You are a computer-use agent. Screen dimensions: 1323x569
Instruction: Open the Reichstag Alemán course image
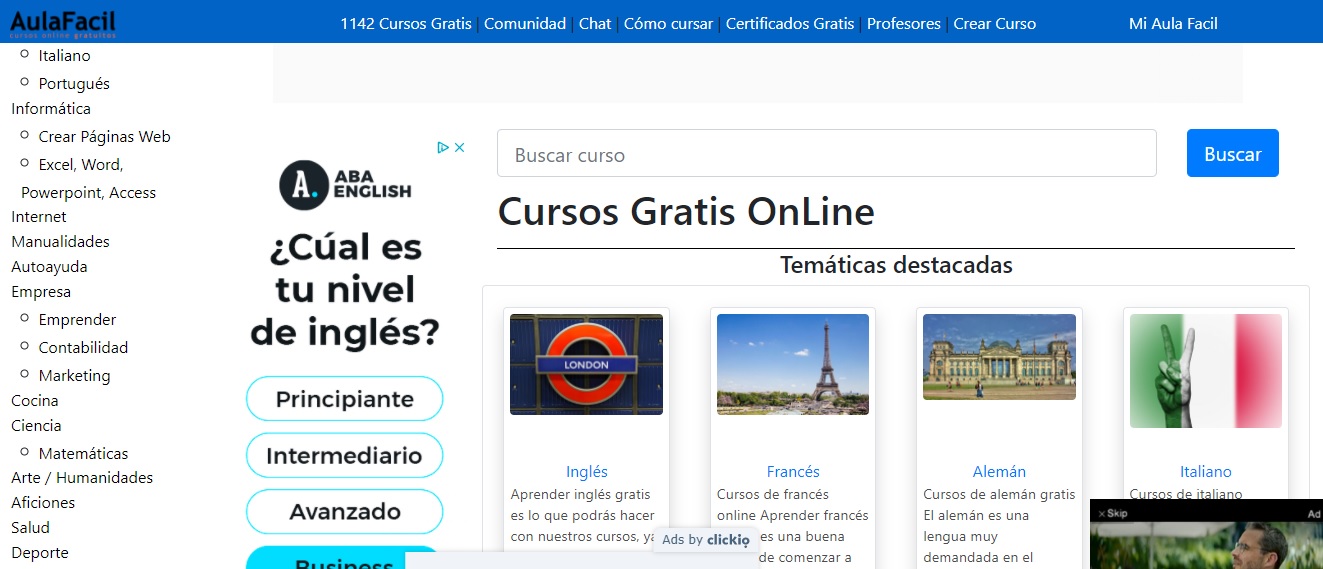(999, 357)
